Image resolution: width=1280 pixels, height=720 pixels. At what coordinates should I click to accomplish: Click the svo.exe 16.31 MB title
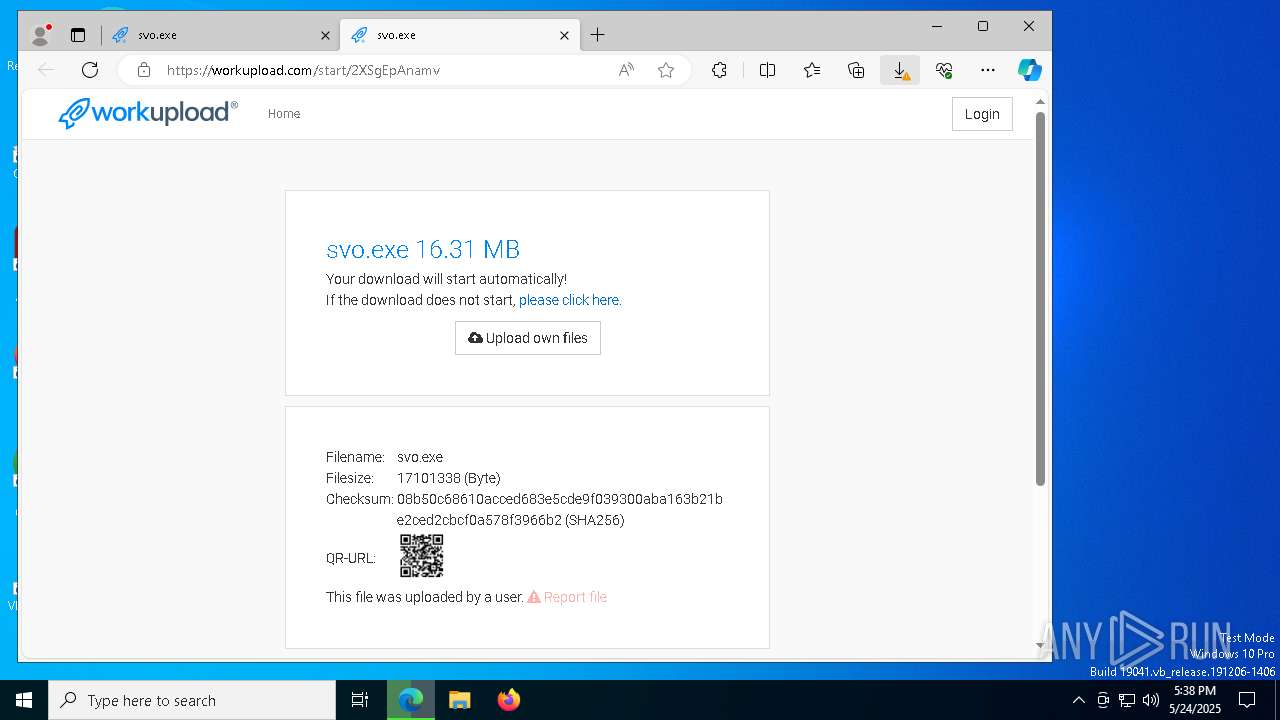(423, 249)
